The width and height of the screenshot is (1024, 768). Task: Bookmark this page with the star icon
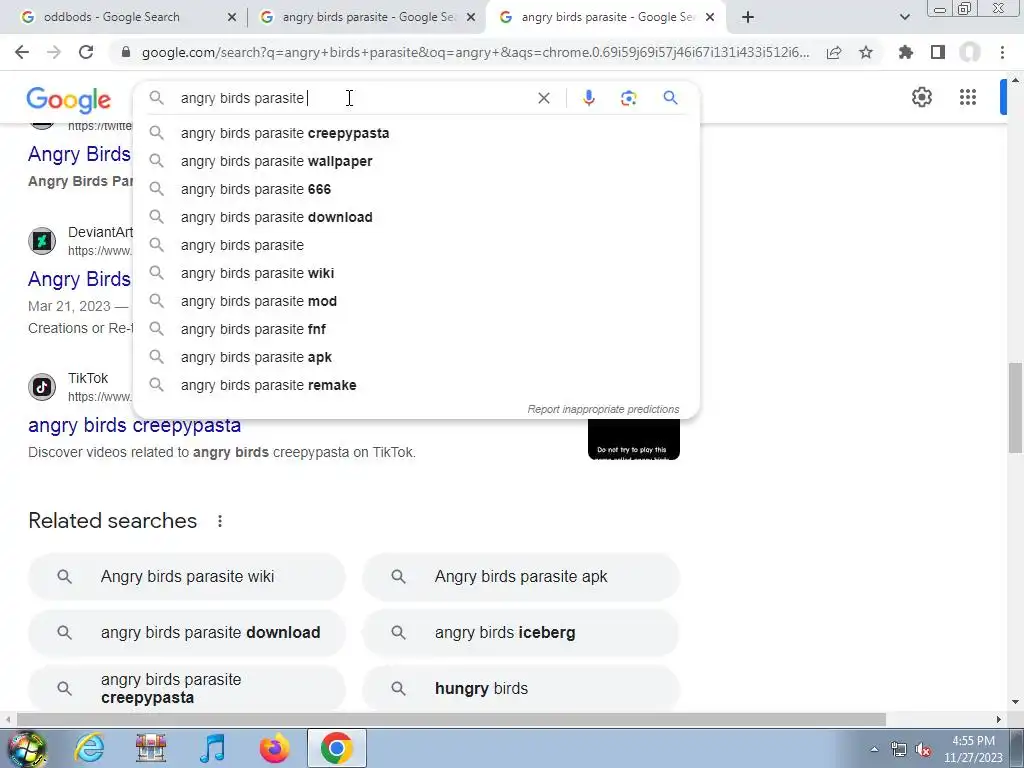pos(866,52)
